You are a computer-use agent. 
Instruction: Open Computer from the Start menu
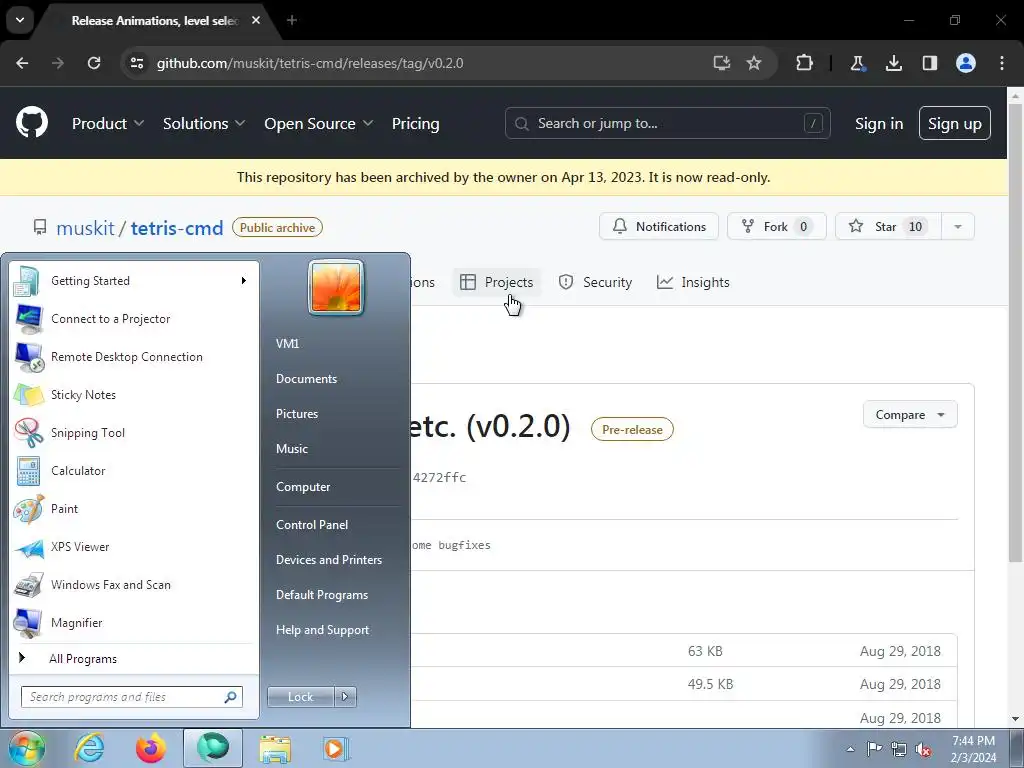(x=303, y=487)
